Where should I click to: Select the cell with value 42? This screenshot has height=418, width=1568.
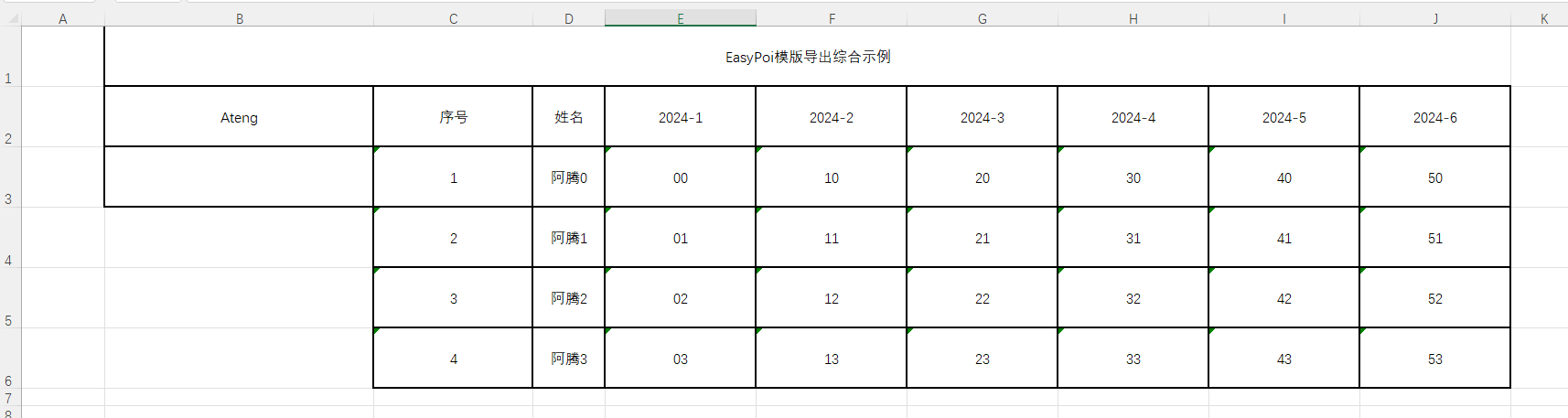[x=1283, y=298]
